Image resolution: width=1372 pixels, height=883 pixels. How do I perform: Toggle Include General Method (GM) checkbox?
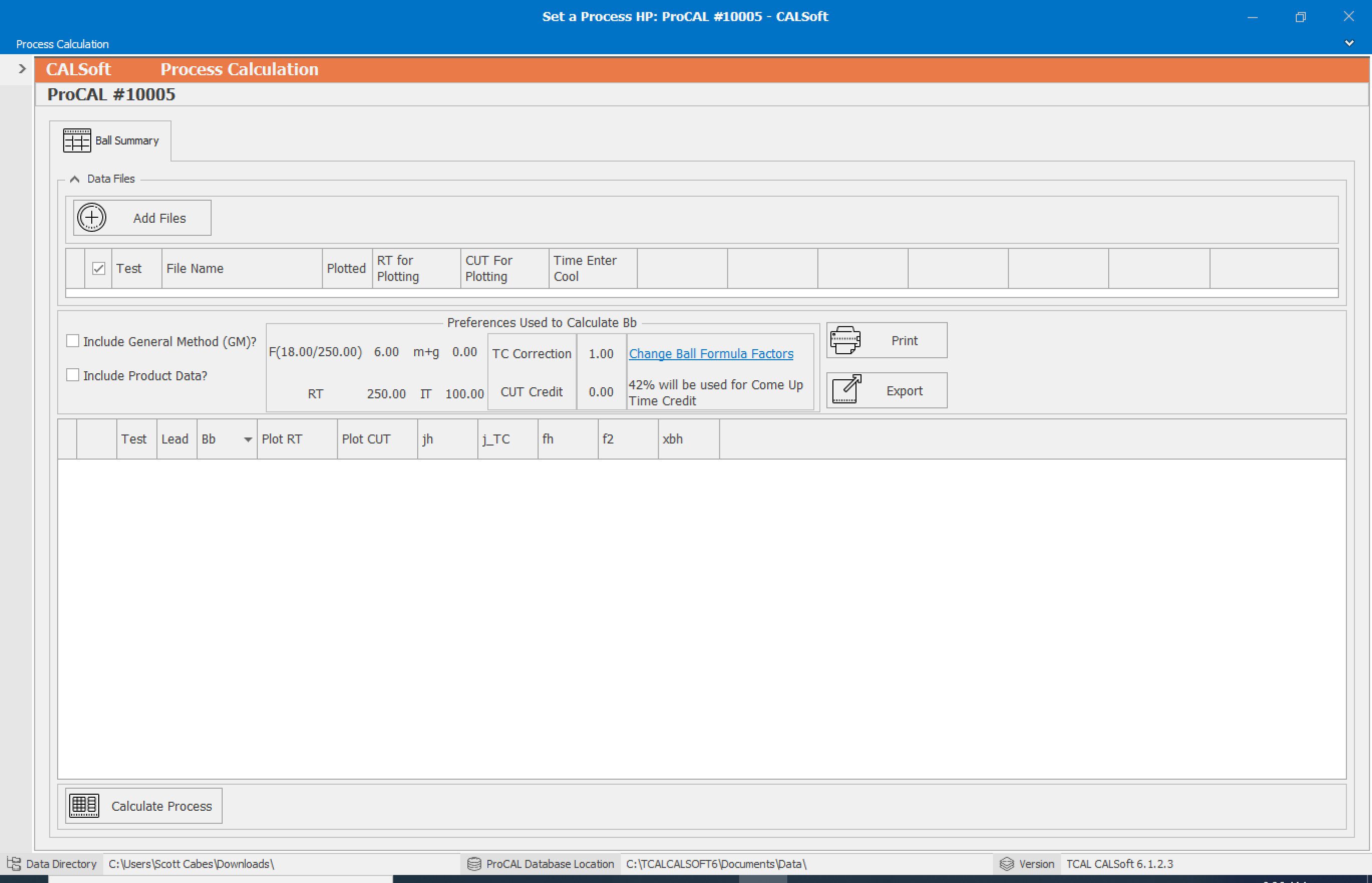point(73,341)
